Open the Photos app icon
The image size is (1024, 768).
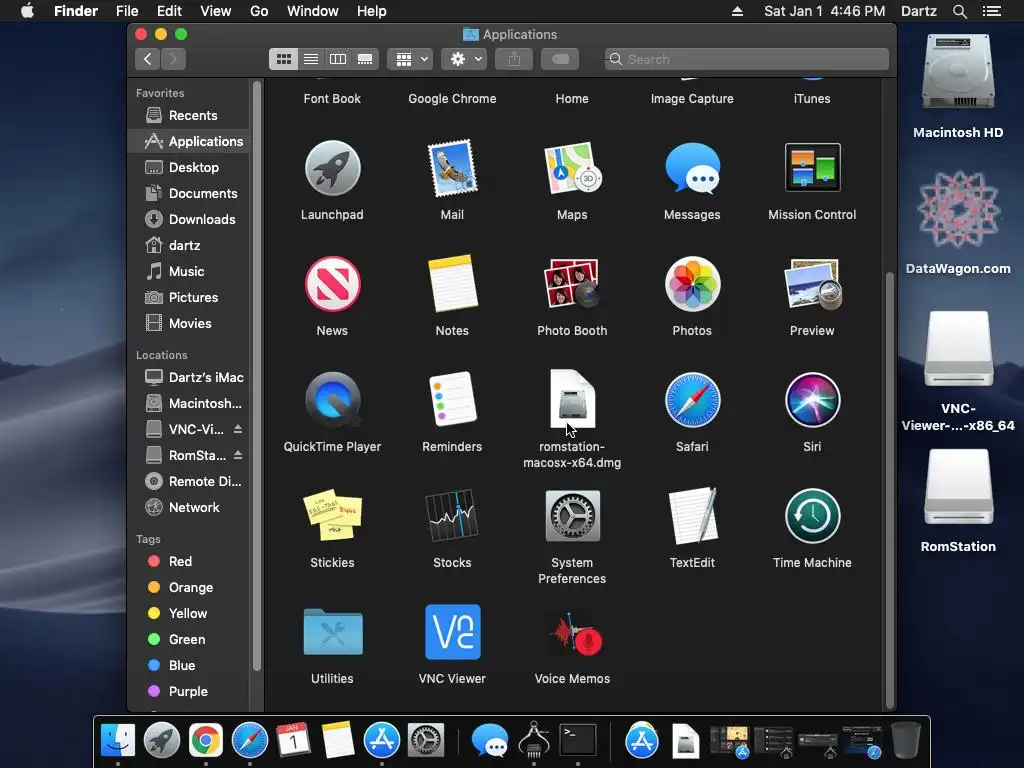[692, 284]
